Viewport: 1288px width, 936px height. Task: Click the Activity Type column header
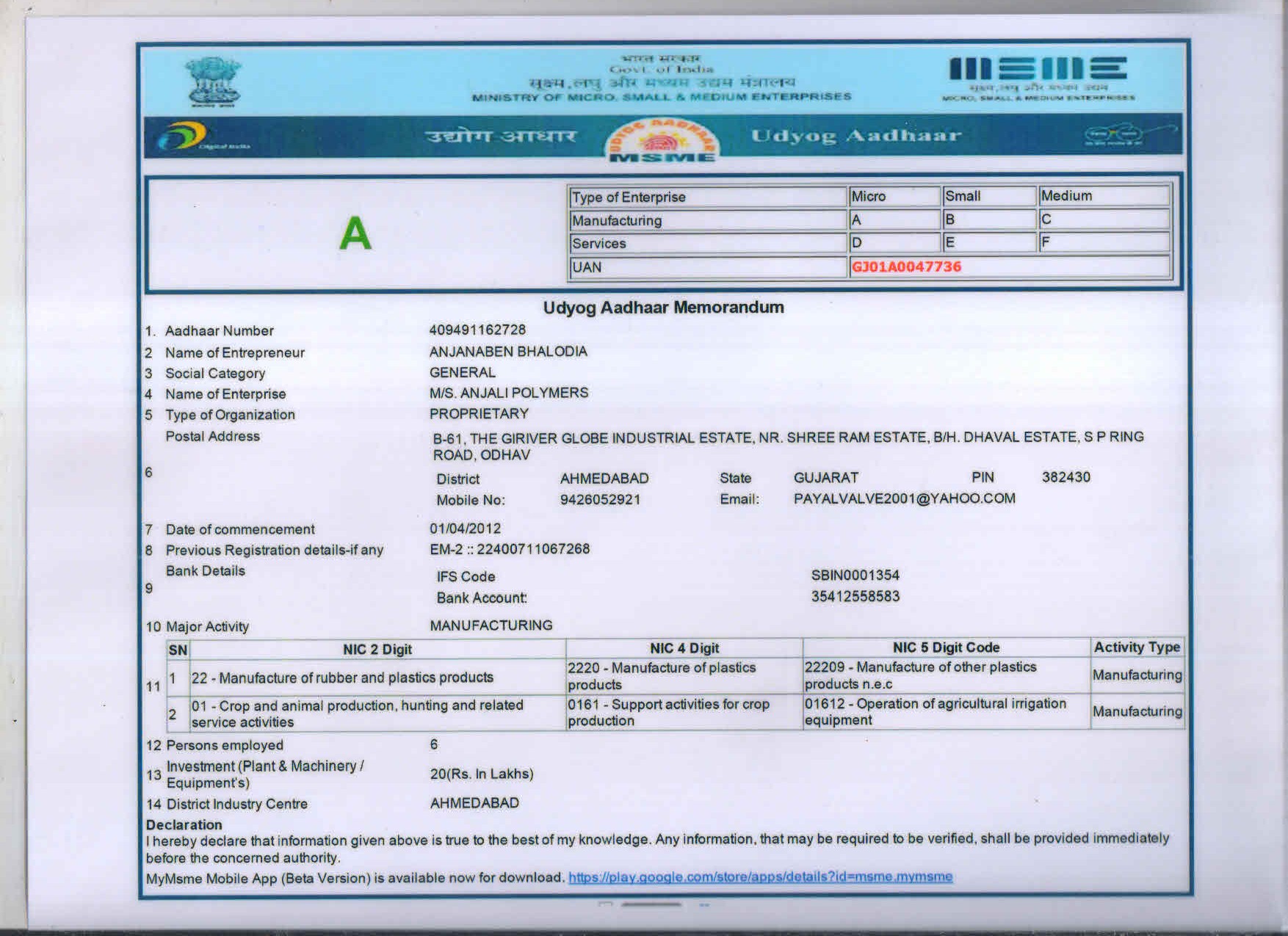click(1137, 647)
